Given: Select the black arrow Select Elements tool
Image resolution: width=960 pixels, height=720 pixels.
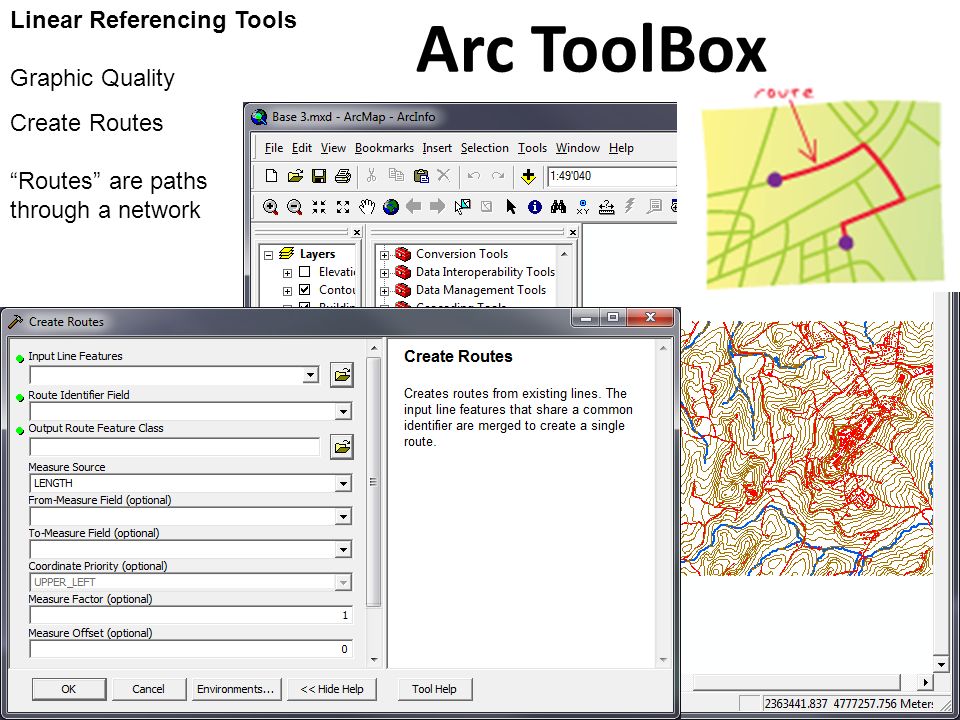Looking at the screenshot, I should point(511,207).
